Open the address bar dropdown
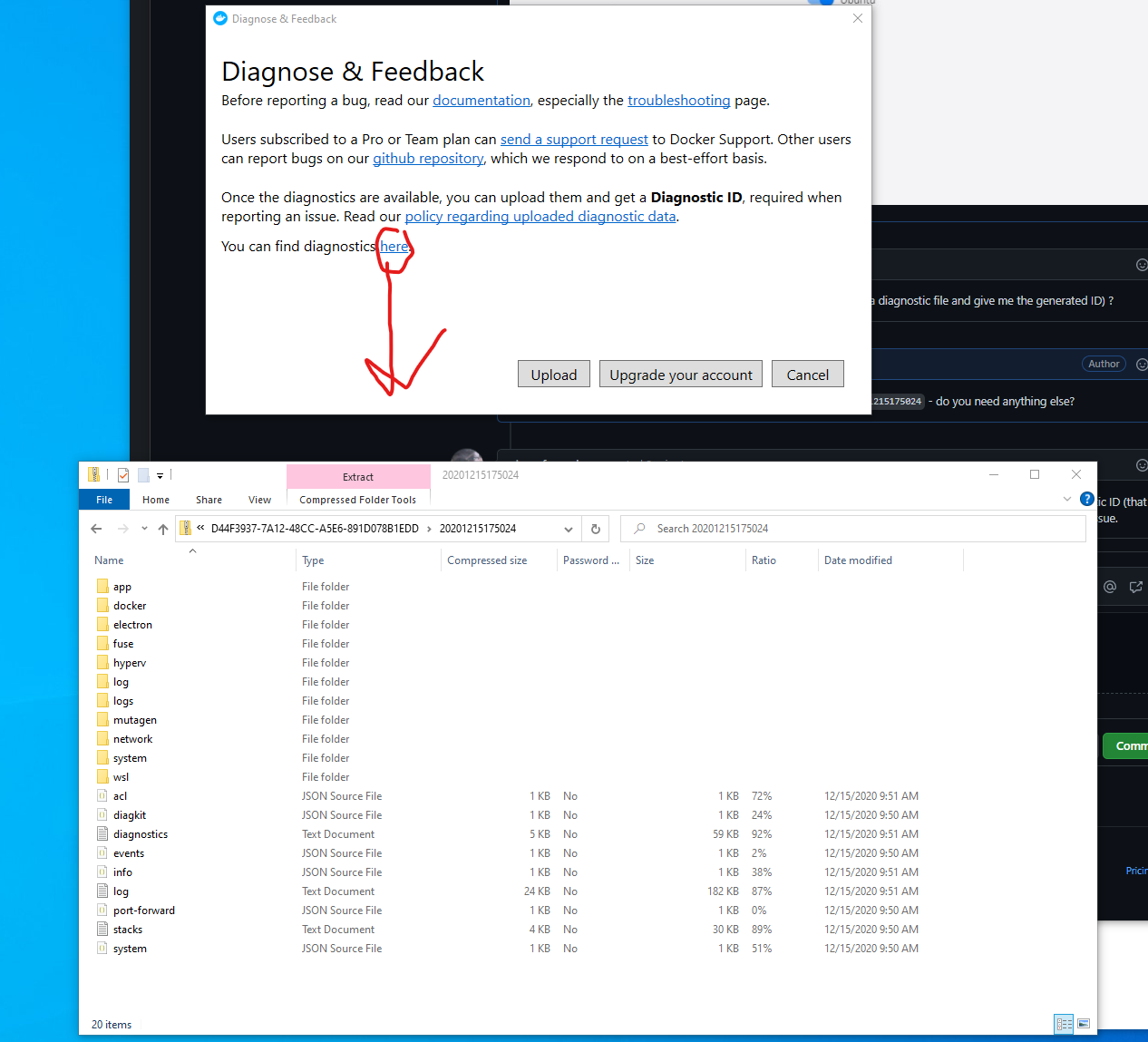This screenshot has height=1042, width=1148. (x=569, y=528)
